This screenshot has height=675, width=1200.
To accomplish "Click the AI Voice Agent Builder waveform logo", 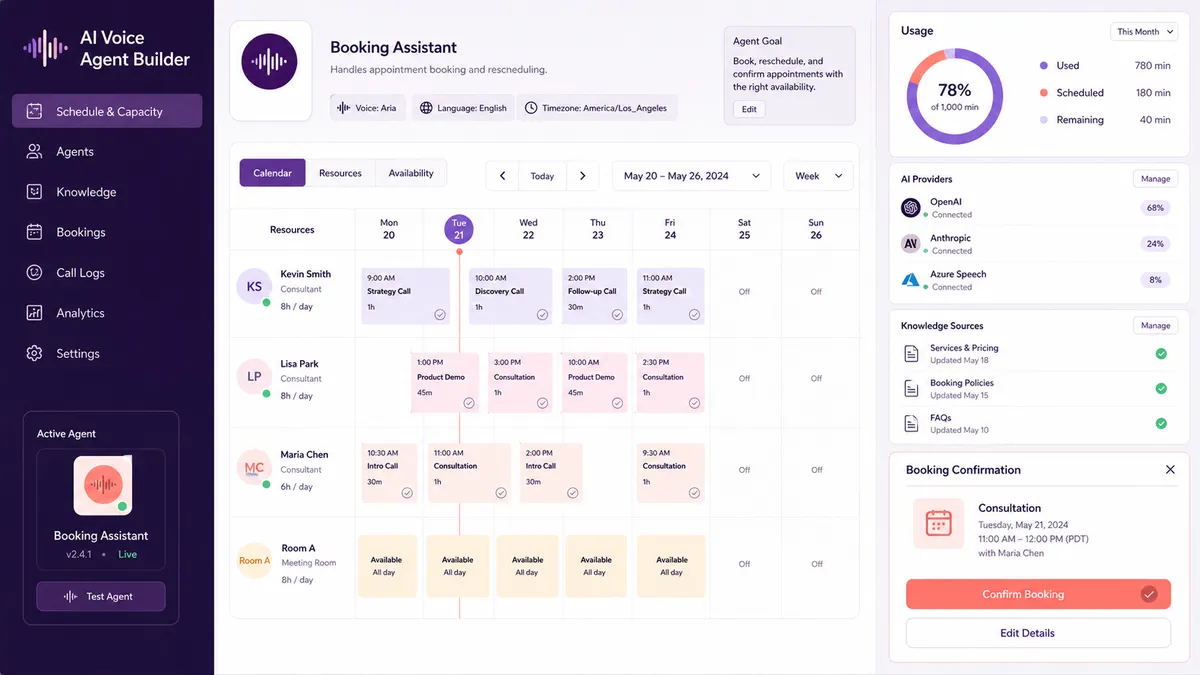I will click(x=46, y=48).
